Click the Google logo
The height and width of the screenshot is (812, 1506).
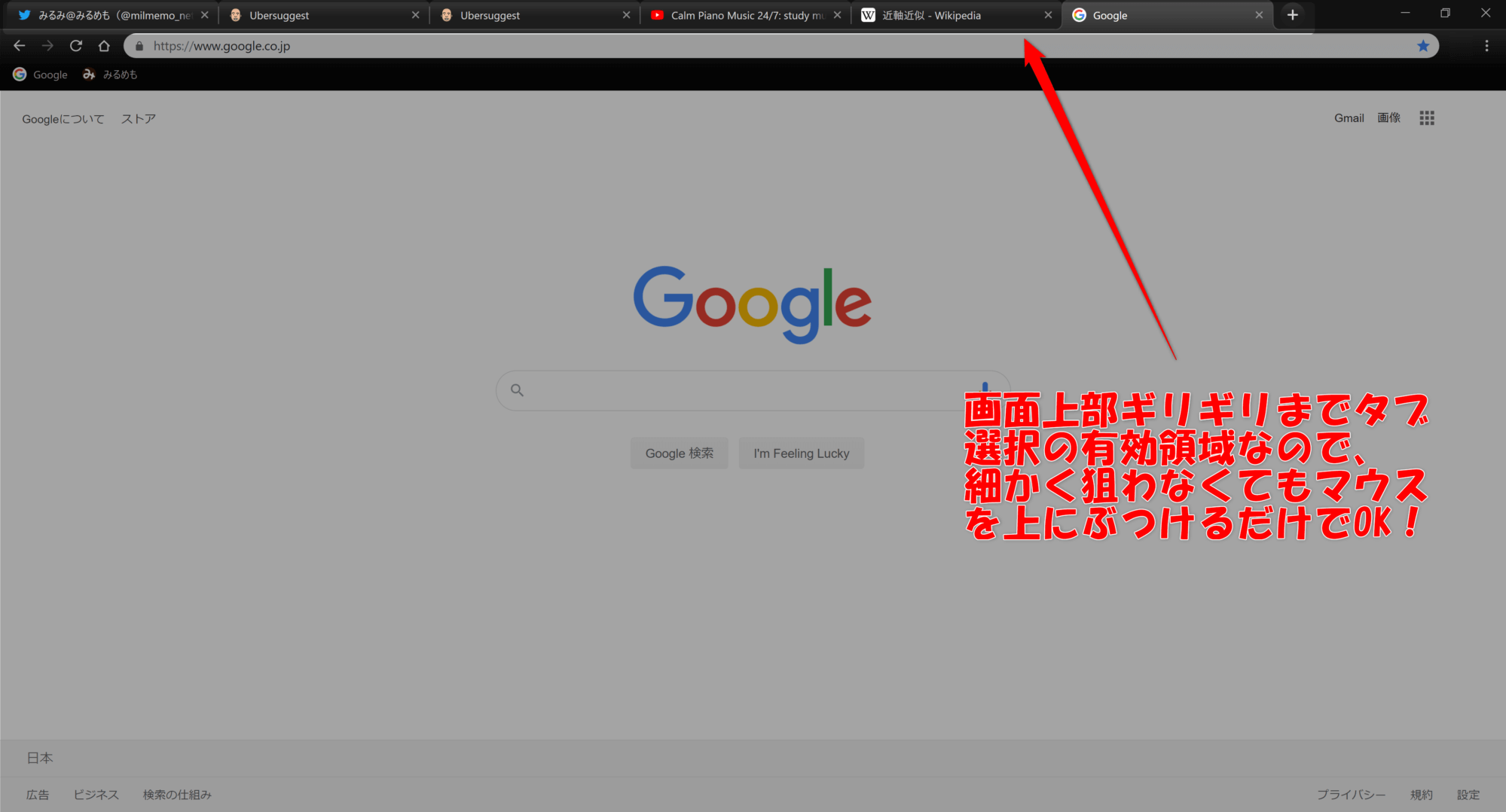pos(753,304)
